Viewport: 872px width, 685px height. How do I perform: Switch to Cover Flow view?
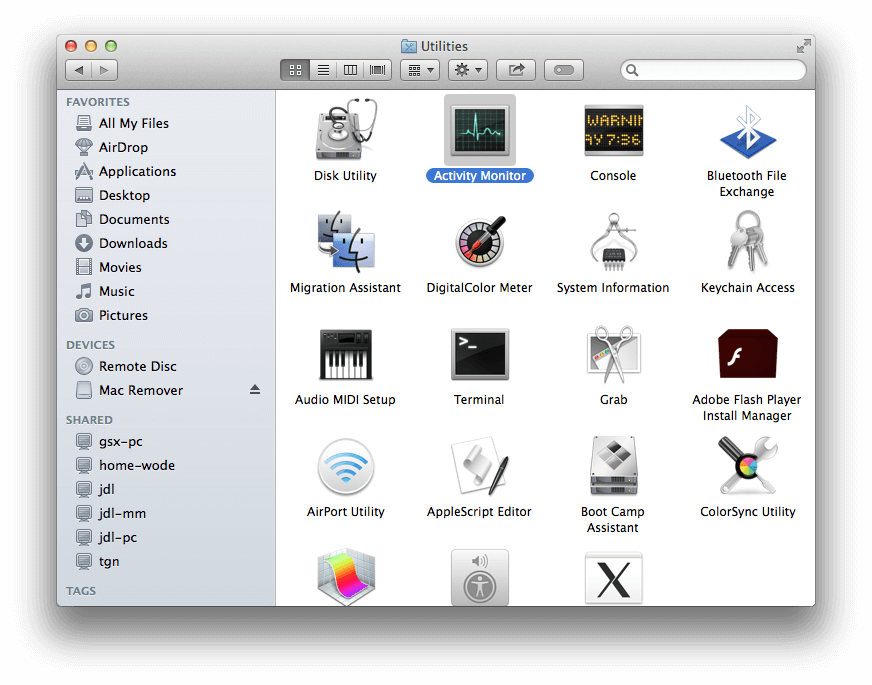click(x=378, y=70)
